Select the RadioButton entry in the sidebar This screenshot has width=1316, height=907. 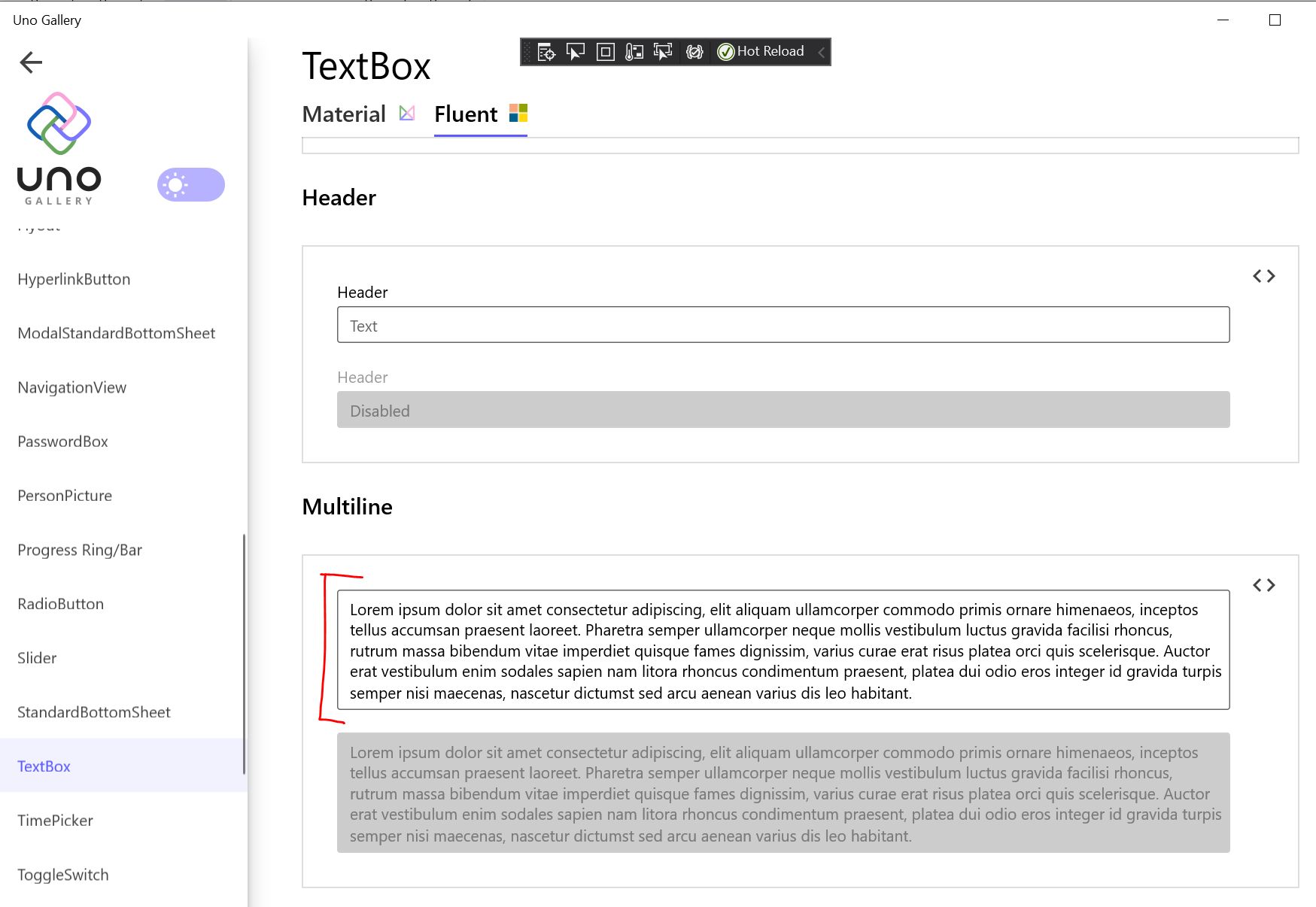point(61,604)
